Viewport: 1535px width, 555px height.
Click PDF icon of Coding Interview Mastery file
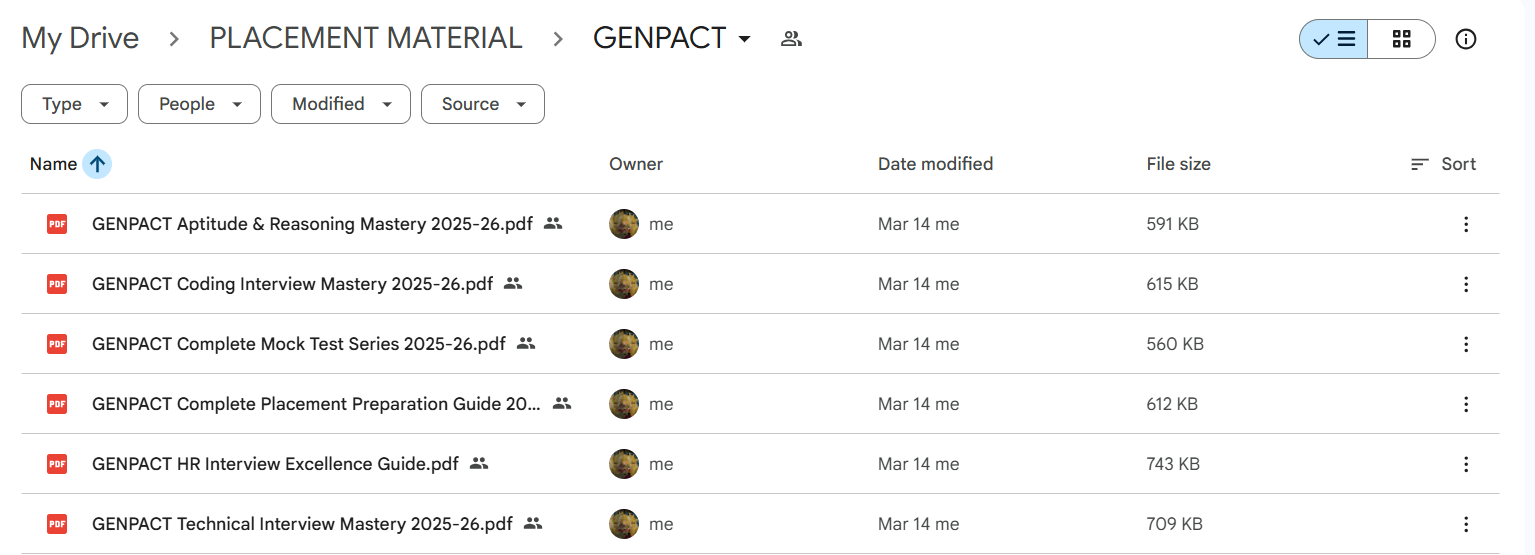tap(57, 284)
